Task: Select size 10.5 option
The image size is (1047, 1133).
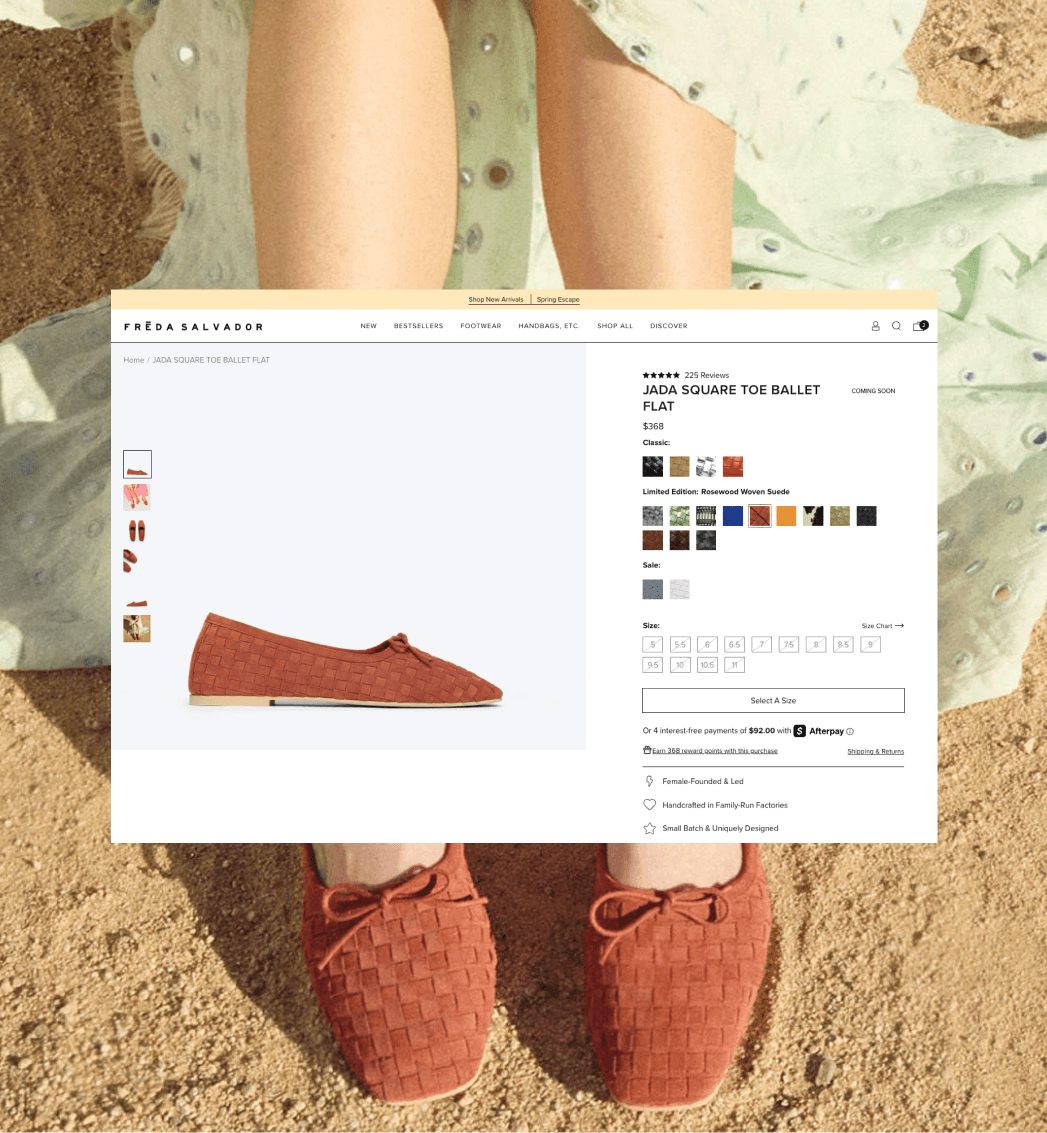Action: point(707,664)
